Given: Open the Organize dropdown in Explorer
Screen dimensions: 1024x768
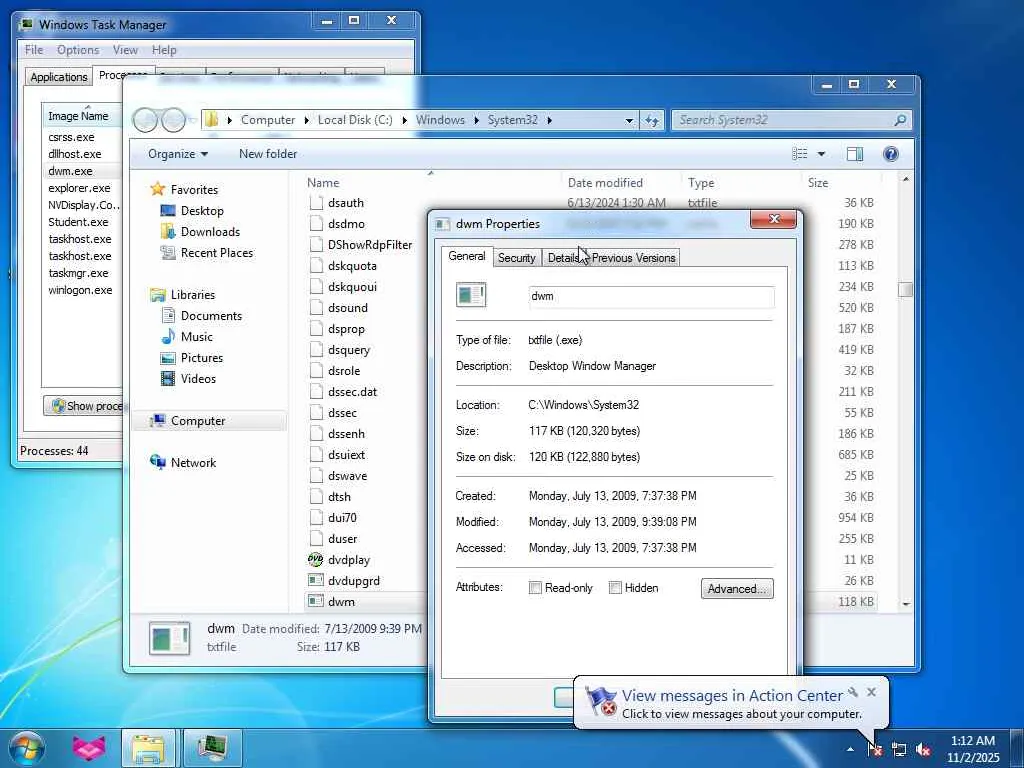Looking at the screenshot, I should tap(178, 154).
